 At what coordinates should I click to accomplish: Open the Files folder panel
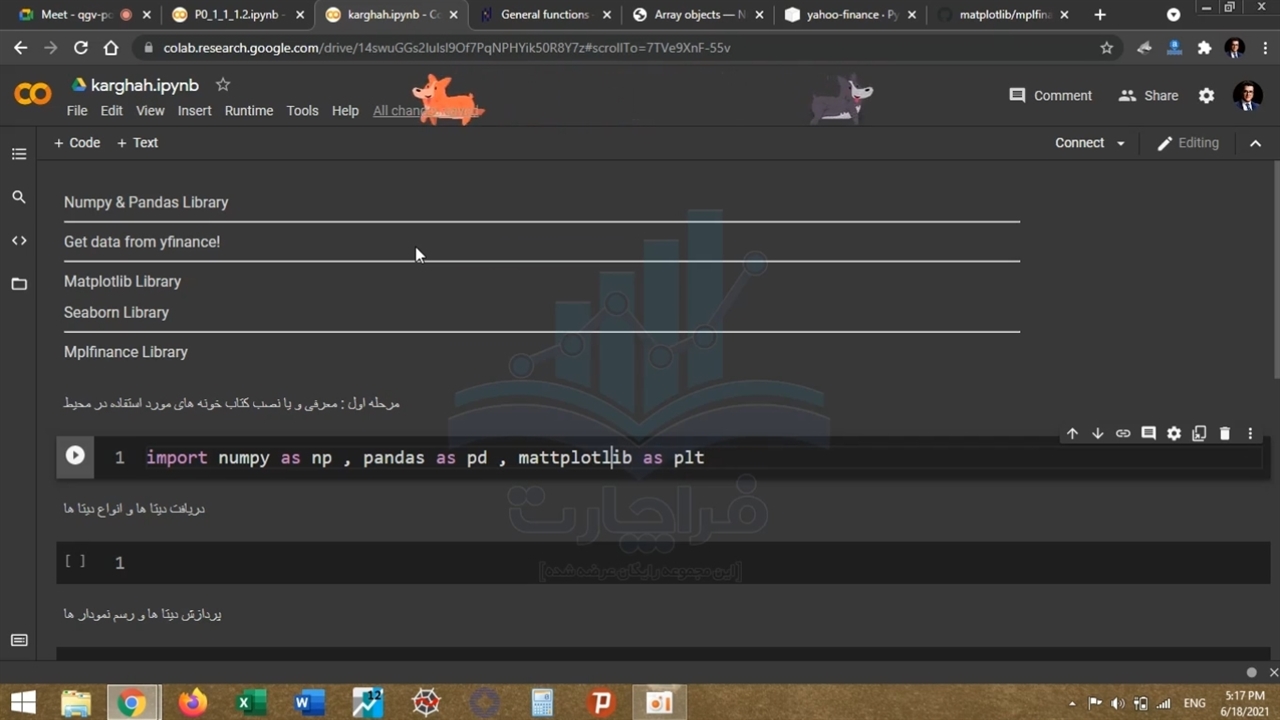point(19,284)
